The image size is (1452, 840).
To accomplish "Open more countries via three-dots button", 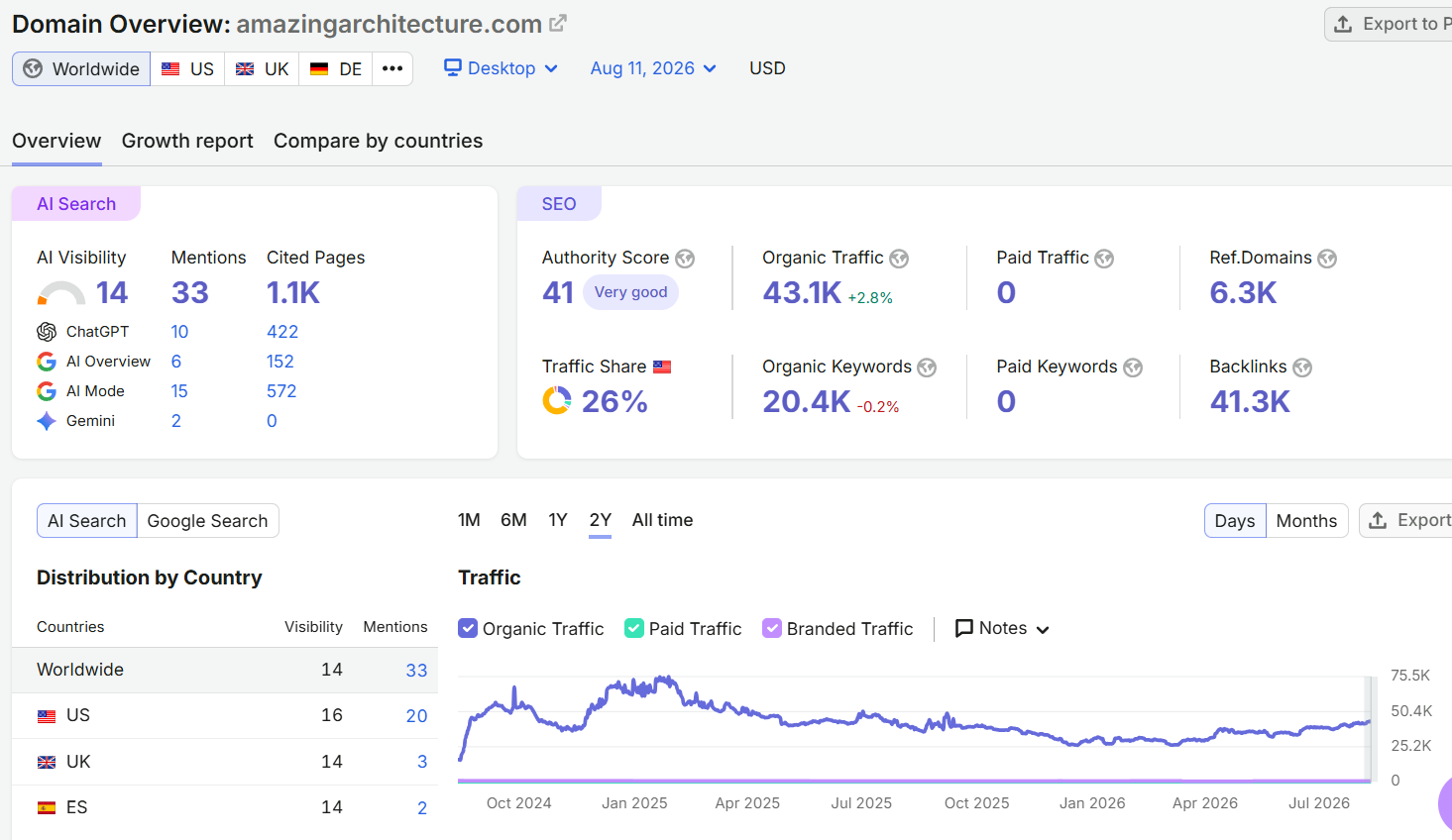I will (392, 68).
